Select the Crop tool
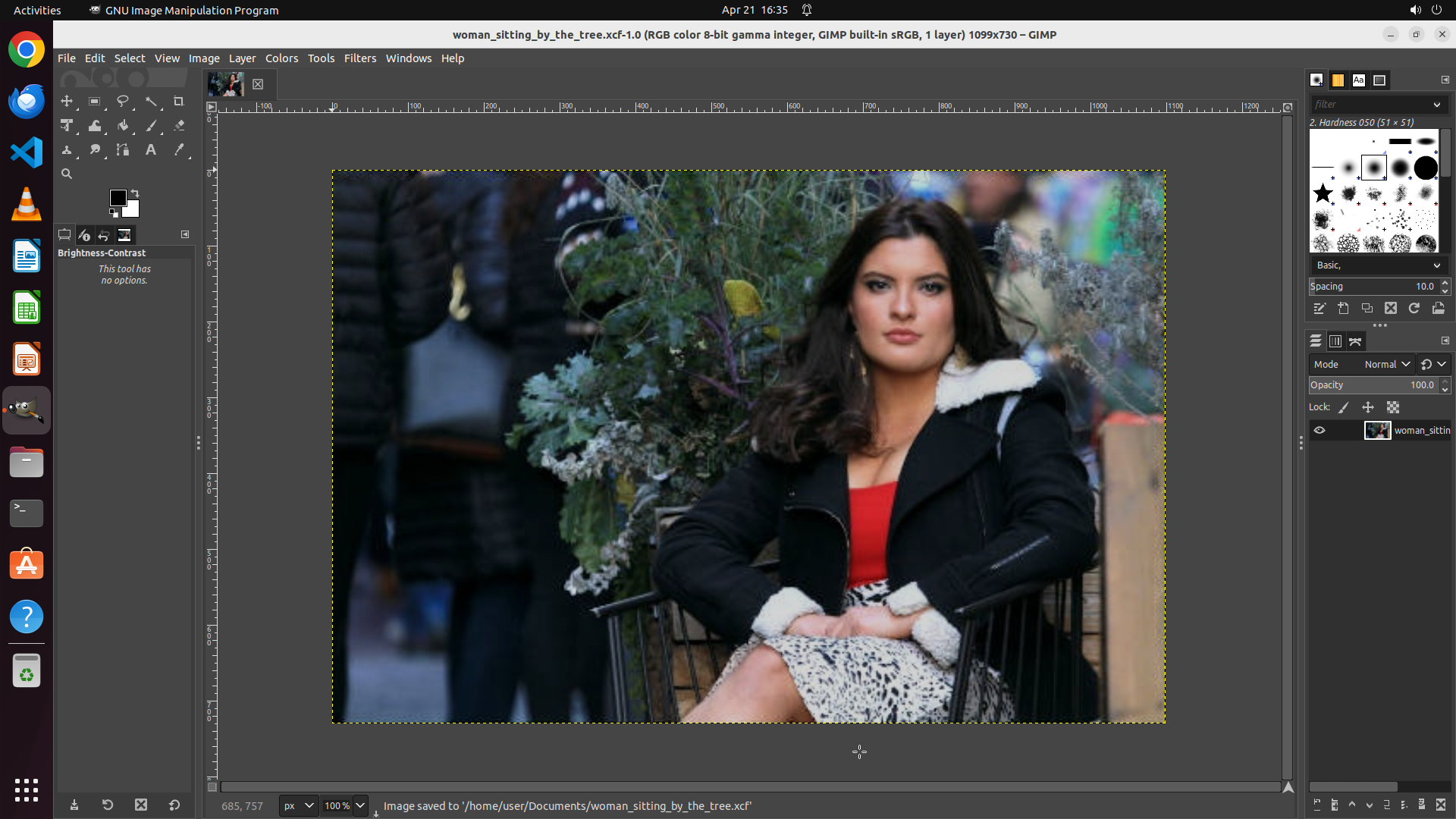The image size is (1456, 819). (x=179, y=102)
